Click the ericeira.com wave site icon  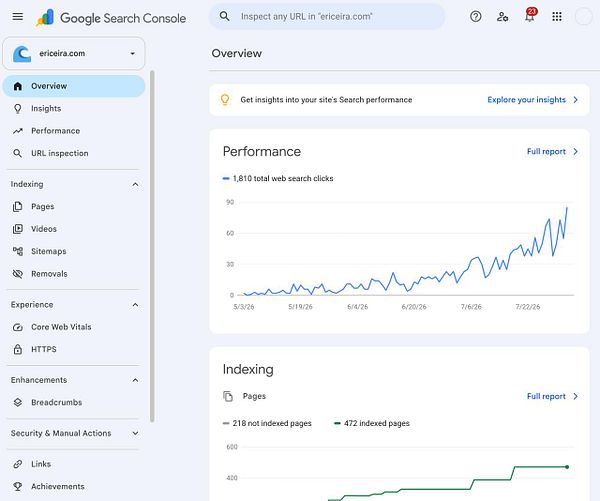click(22, 54)
